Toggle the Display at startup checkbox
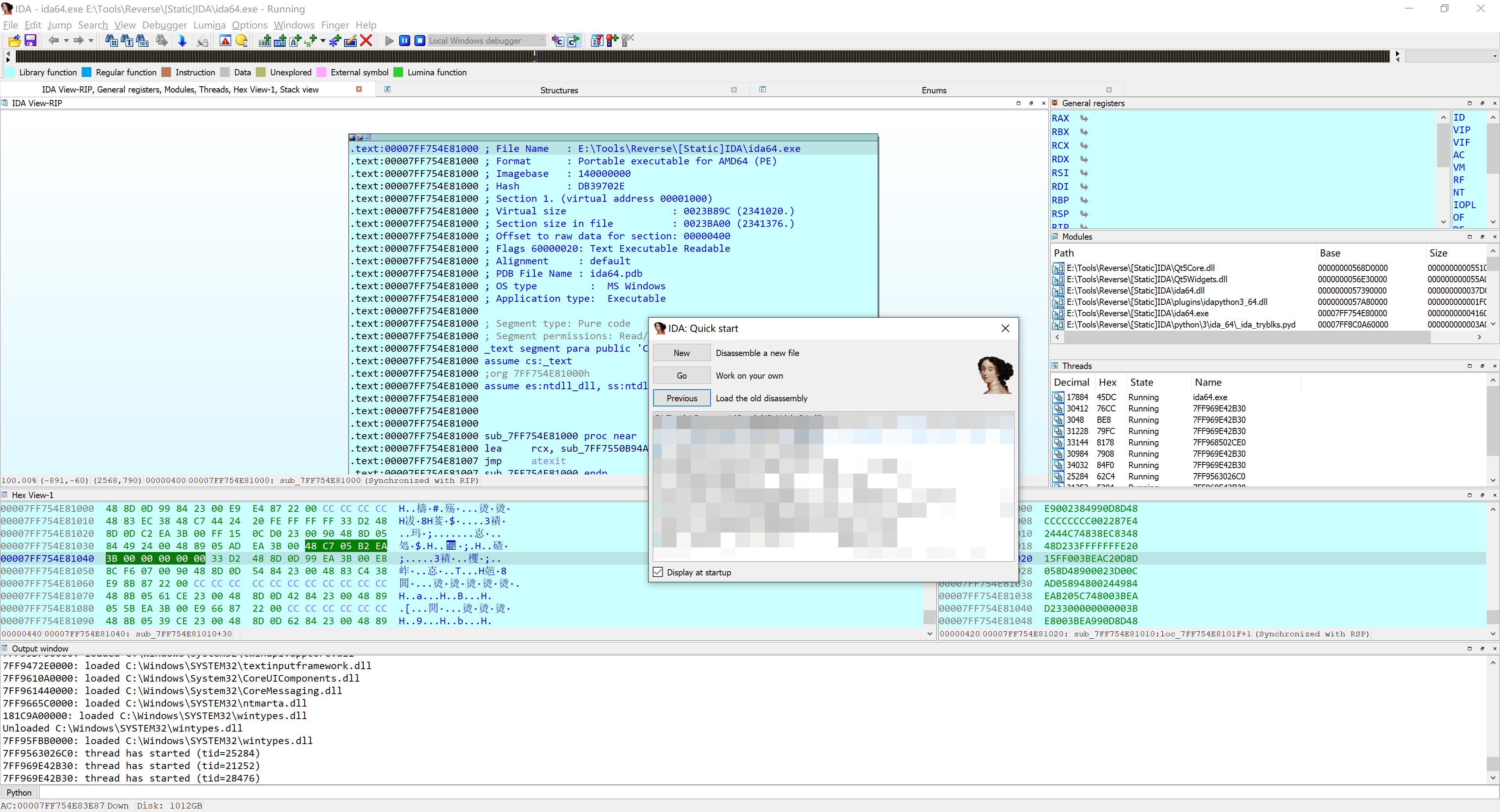This screenshot has height=812, width=1500. click(x=658, y=572)
